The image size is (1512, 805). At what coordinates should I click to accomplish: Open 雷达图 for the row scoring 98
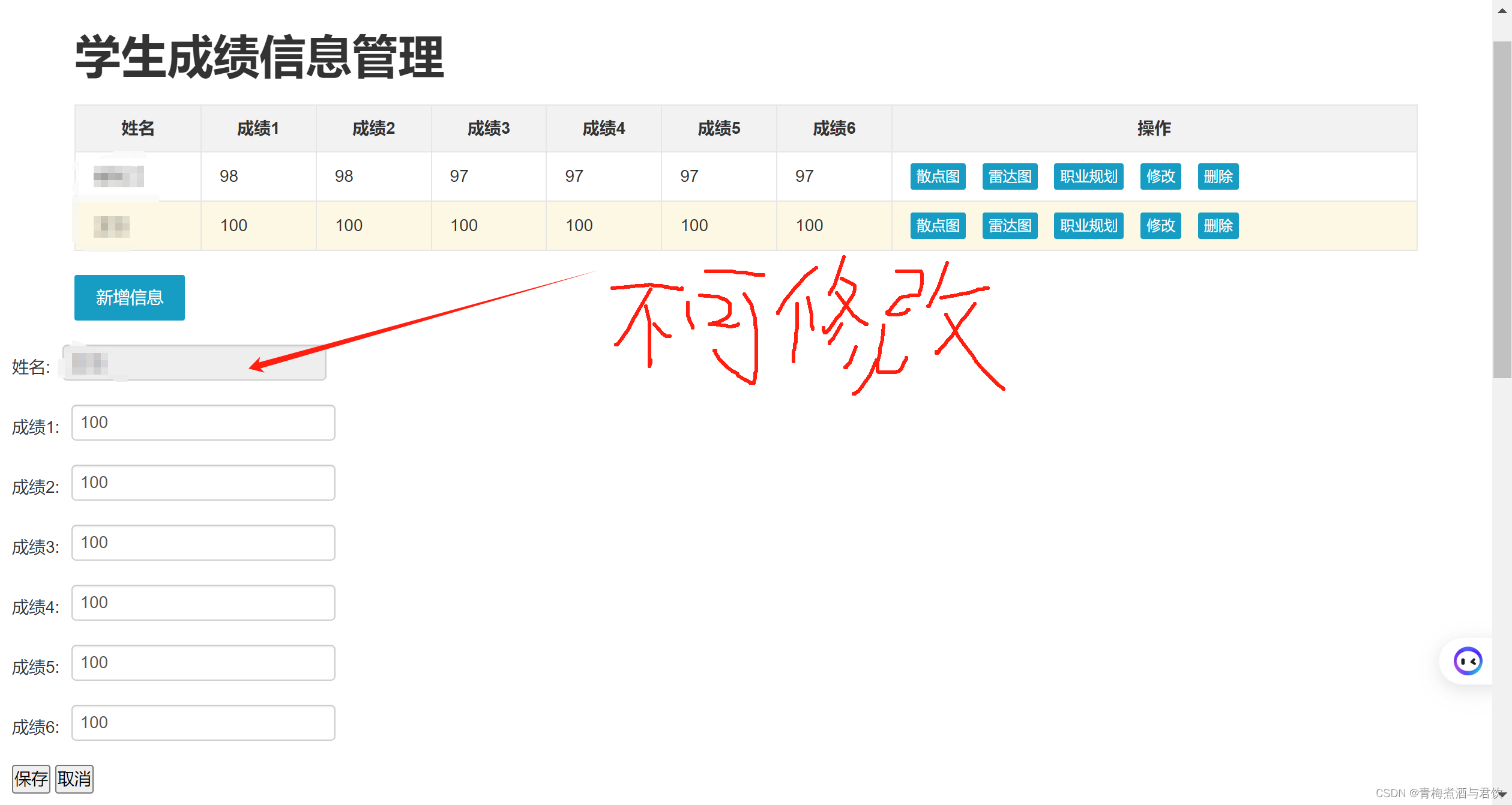(x=1010, y=176)
